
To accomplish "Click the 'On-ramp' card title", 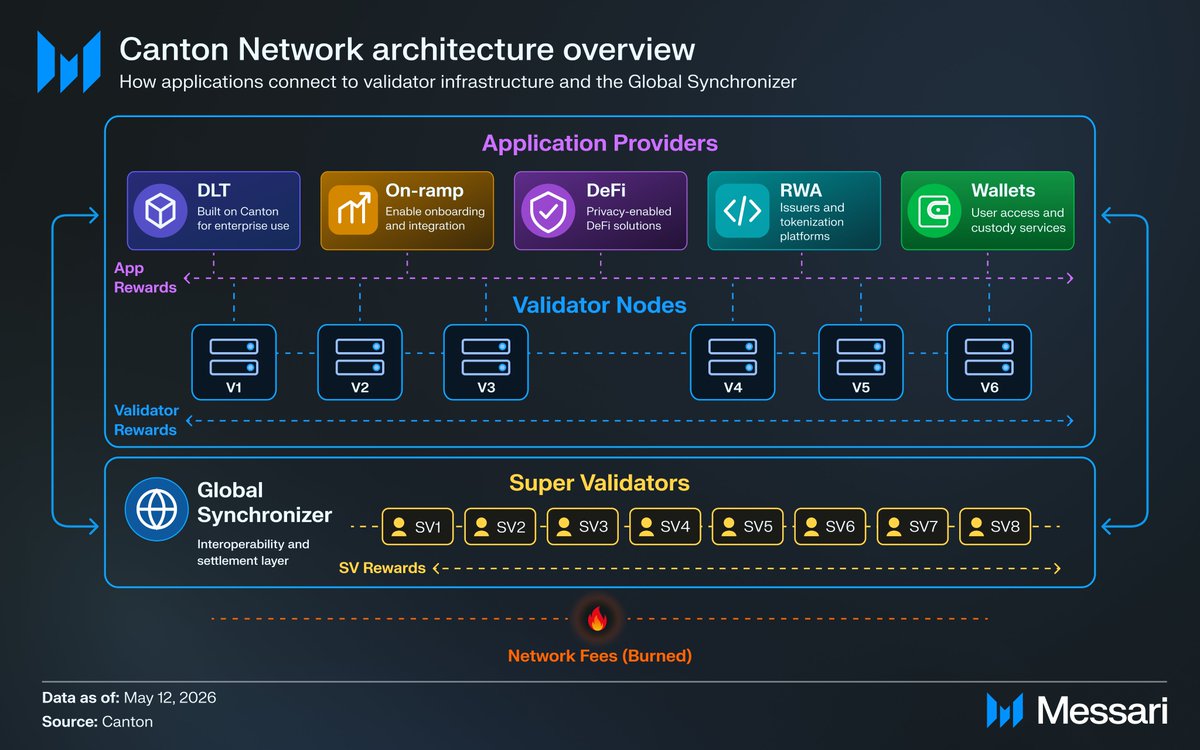I will 424,190.
